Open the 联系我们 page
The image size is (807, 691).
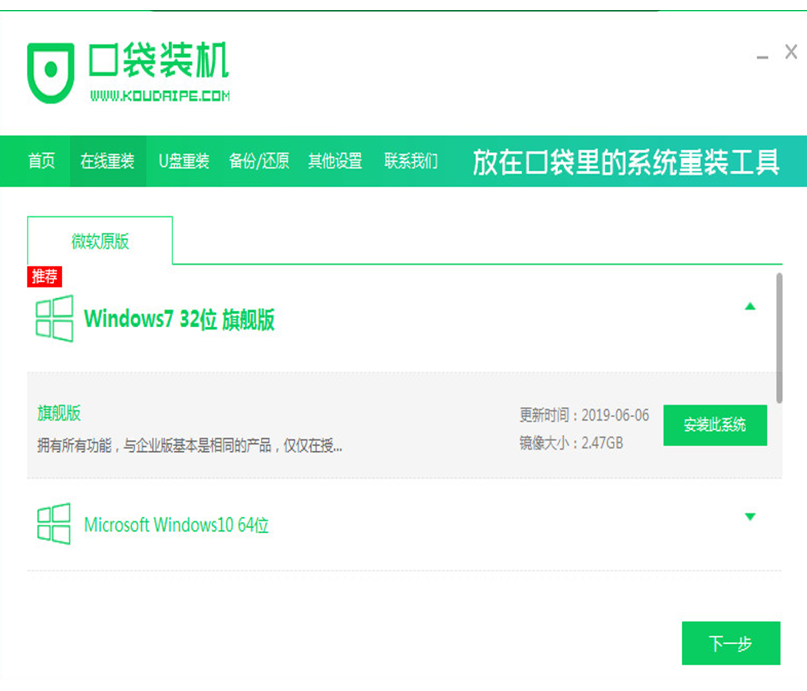tap(410, 161)
